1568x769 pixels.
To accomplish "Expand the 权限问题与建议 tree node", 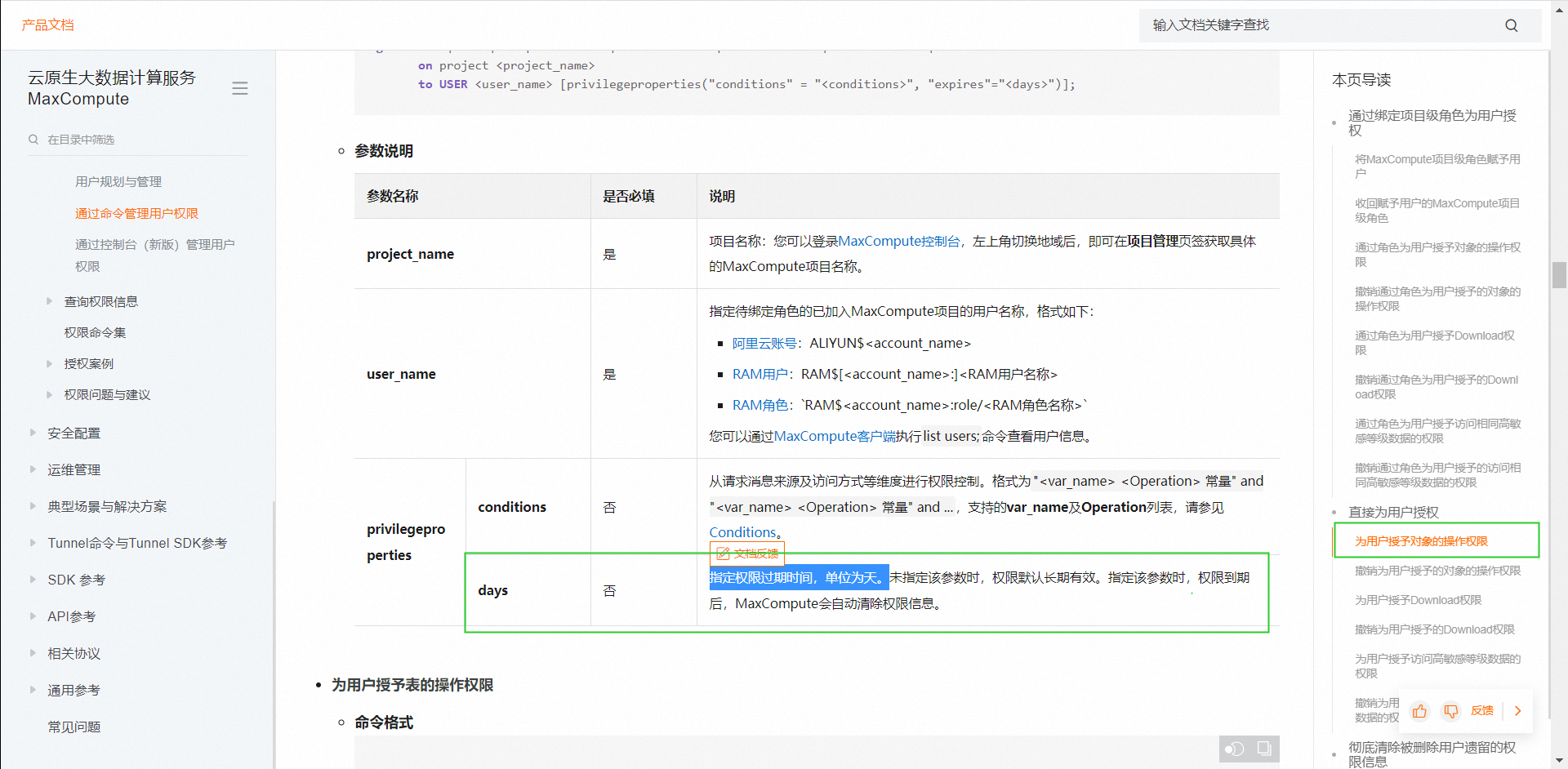I will [49, 394].
